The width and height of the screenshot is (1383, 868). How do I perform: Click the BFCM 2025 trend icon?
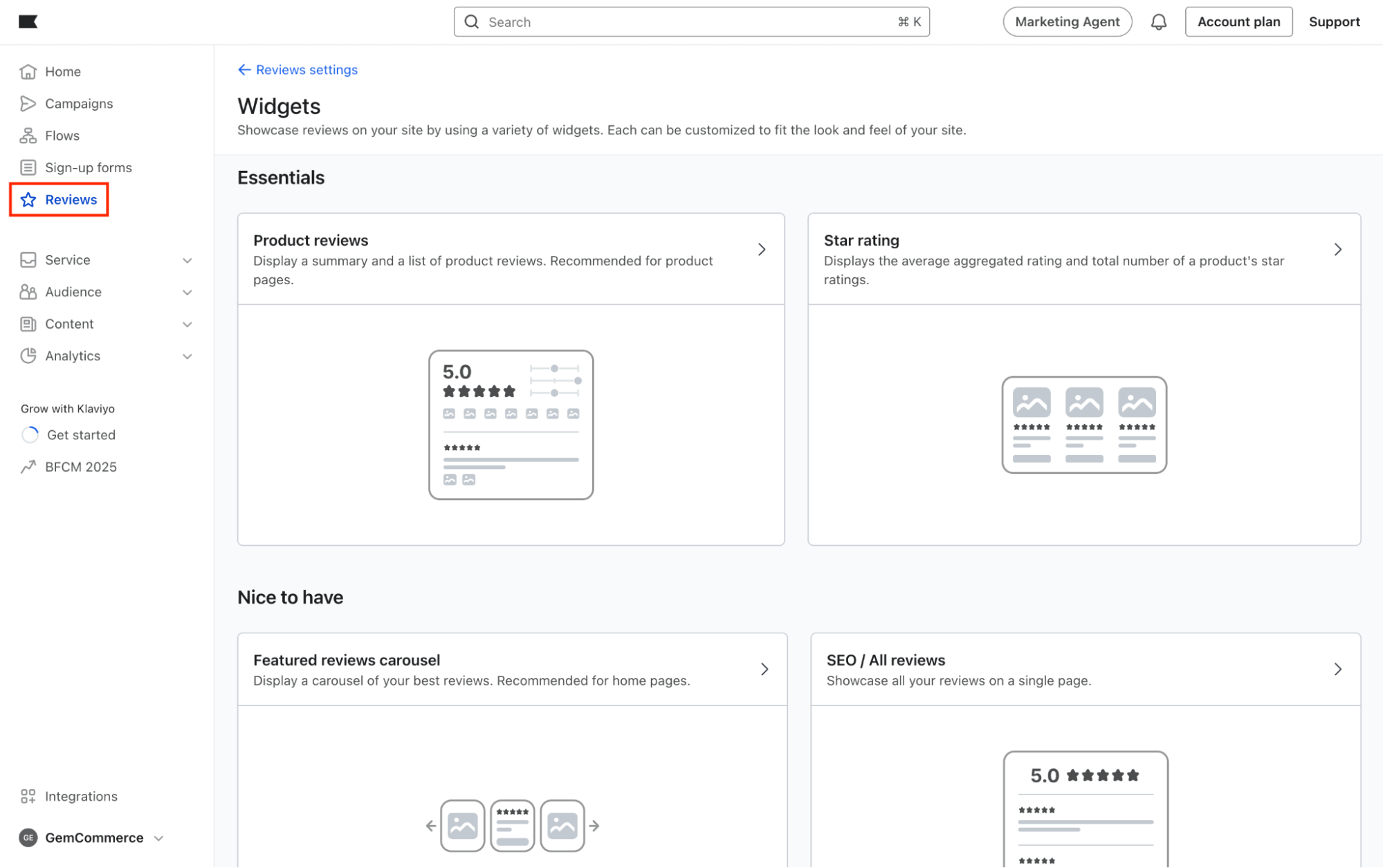point(28,467)
